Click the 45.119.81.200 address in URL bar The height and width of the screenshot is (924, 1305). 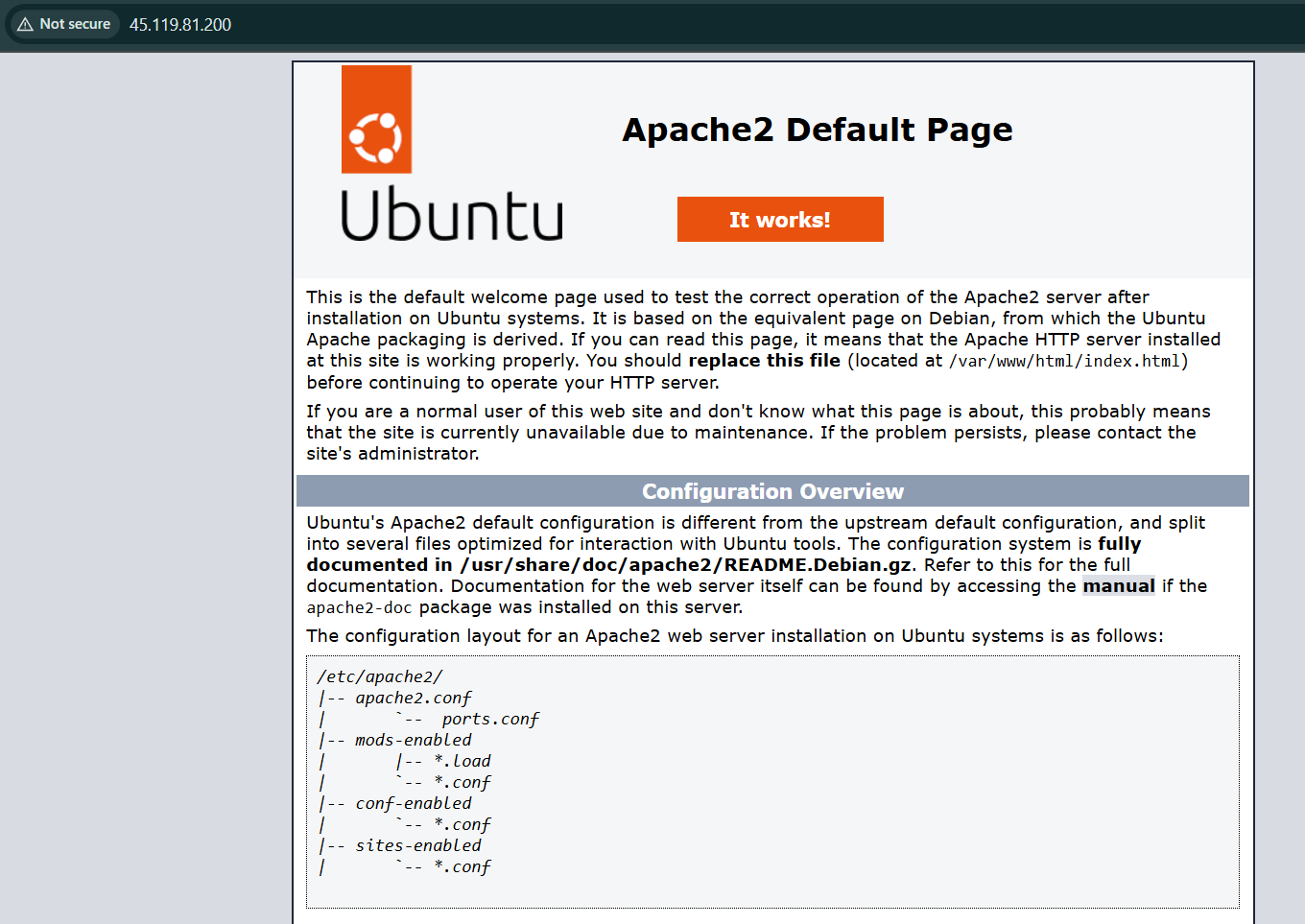(x=180, y=25)
